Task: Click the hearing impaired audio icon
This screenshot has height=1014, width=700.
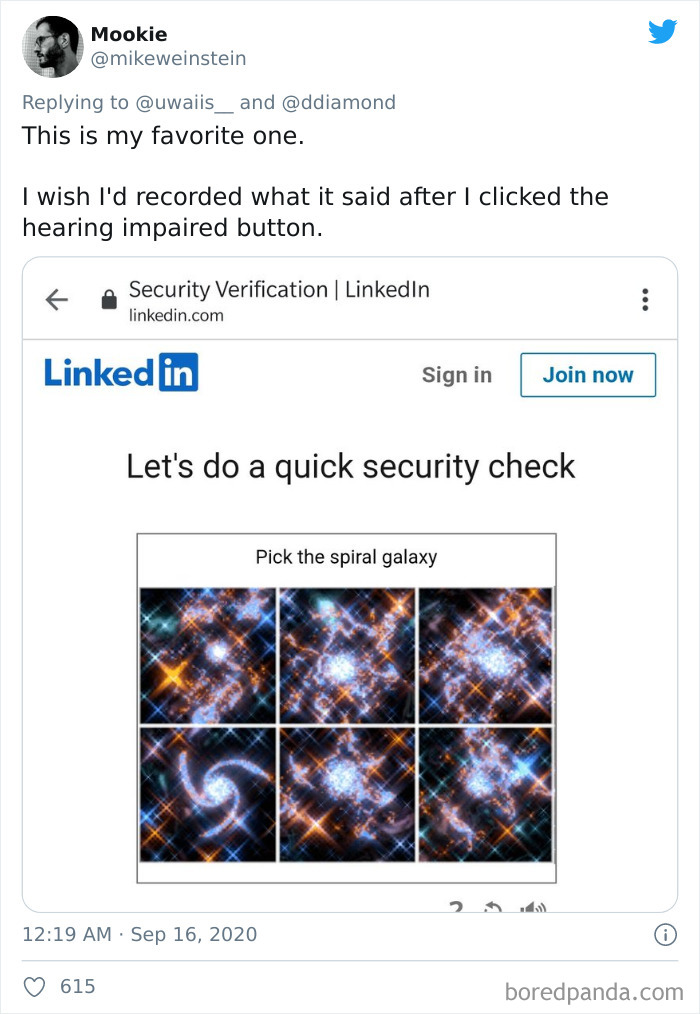Action: [x=531, y=905]
